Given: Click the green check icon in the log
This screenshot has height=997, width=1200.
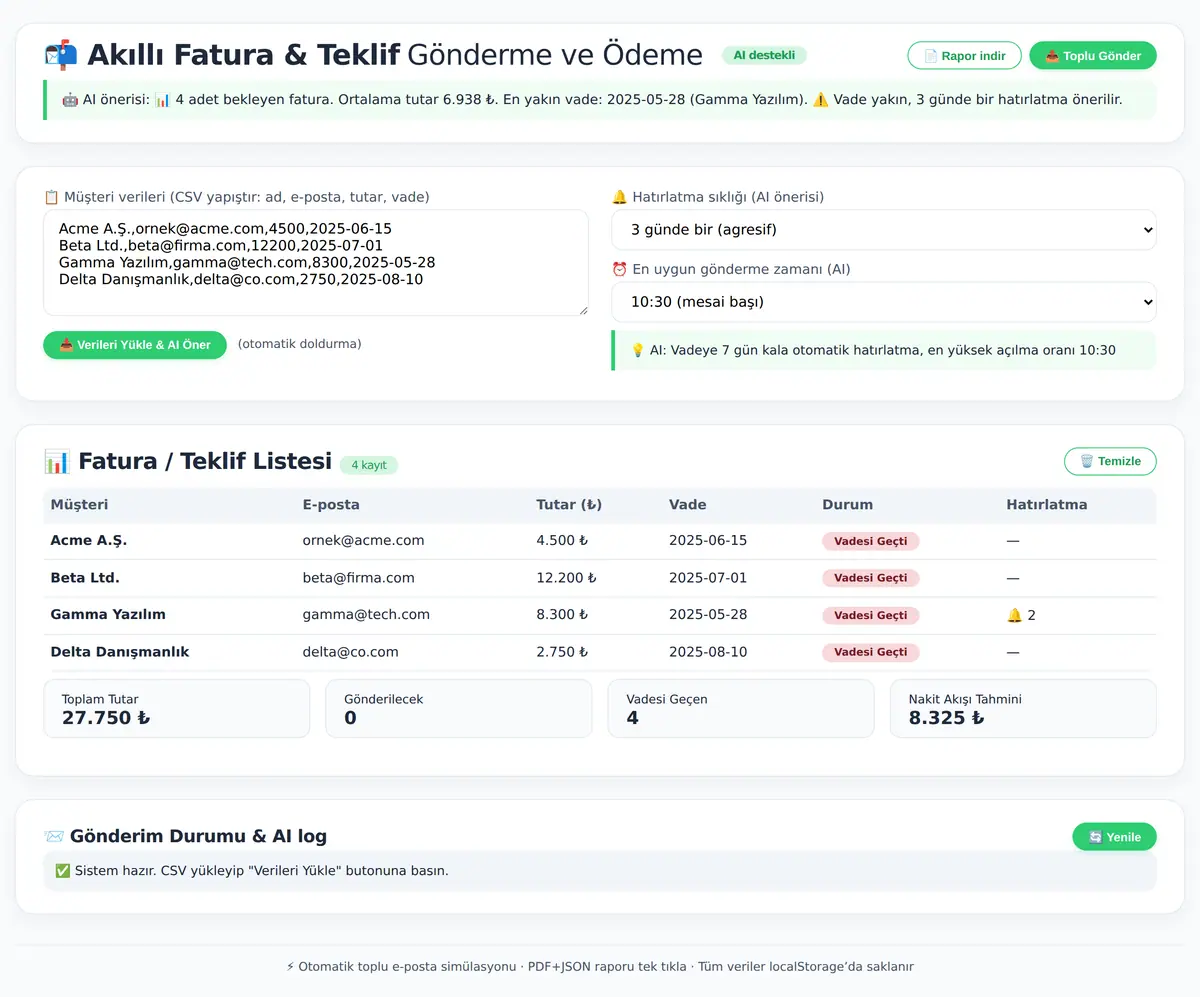Looking at the screenshot, I should 63,870.
